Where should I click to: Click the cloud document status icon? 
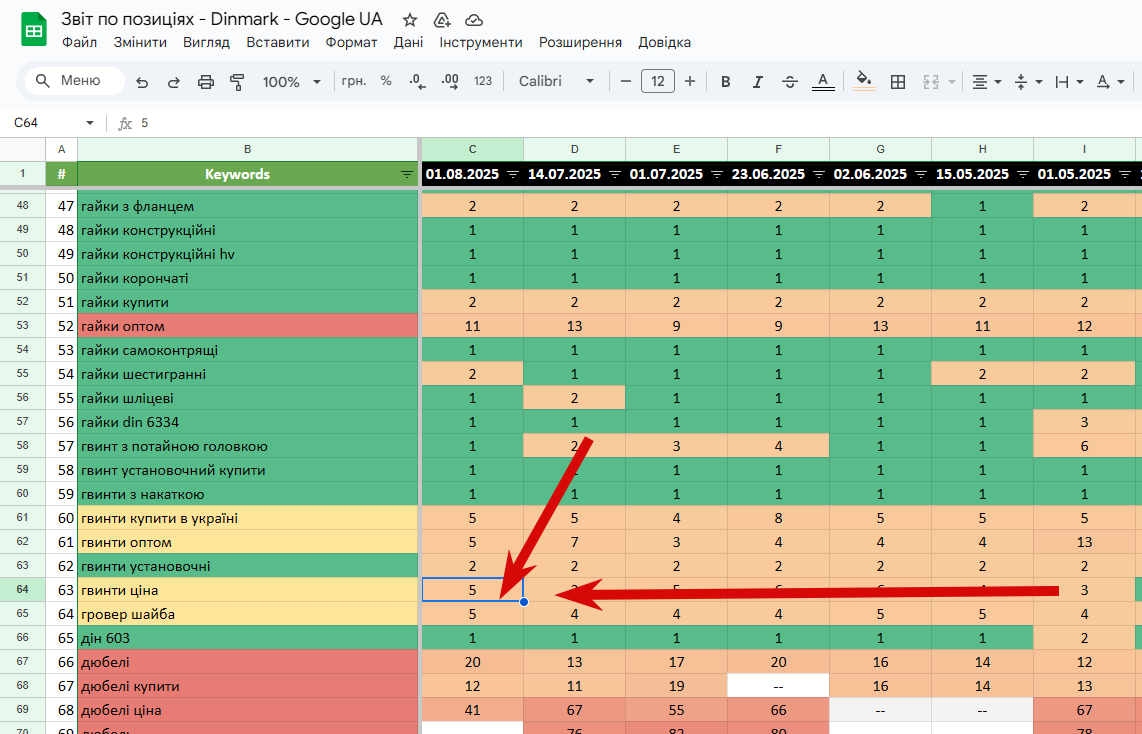[474, 20]
